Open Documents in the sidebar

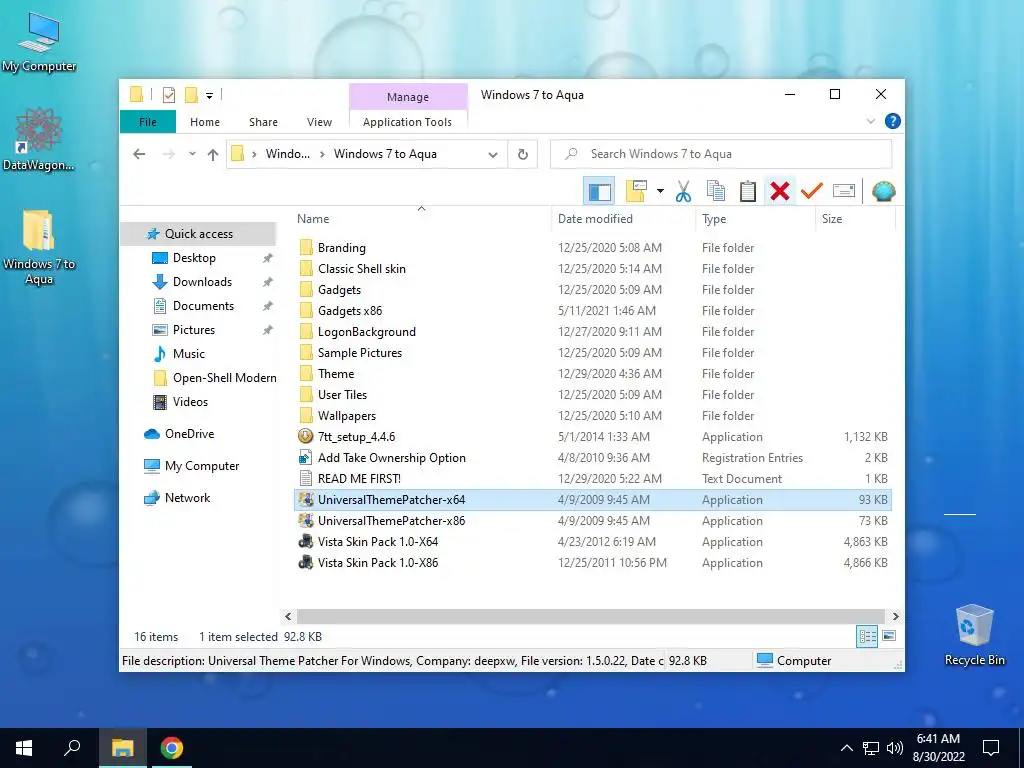(202, 306)
